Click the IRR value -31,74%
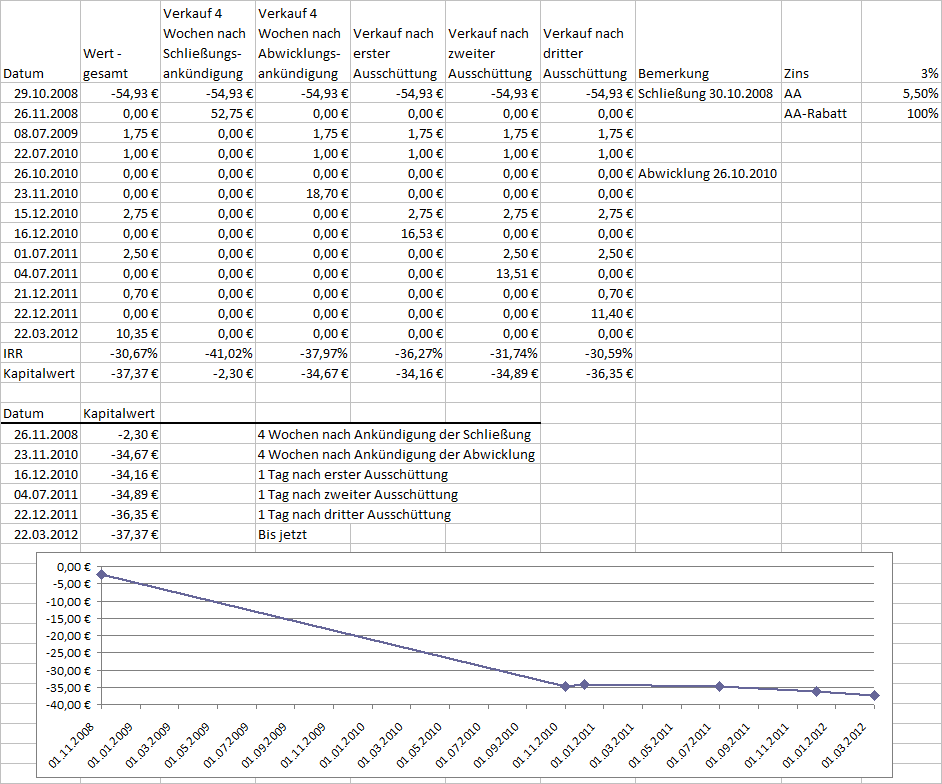942x784 pixels. [x=493, y=353]
